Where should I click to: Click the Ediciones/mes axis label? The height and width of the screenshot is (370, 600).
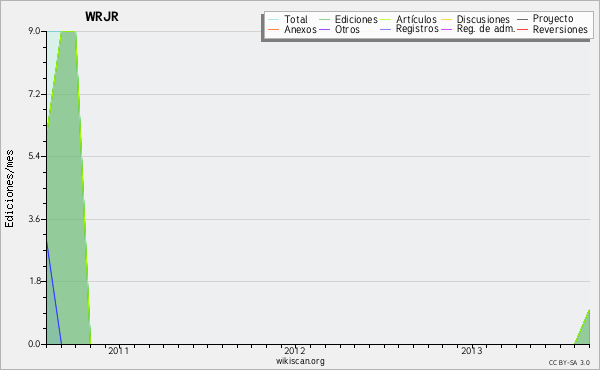[9, 189]
